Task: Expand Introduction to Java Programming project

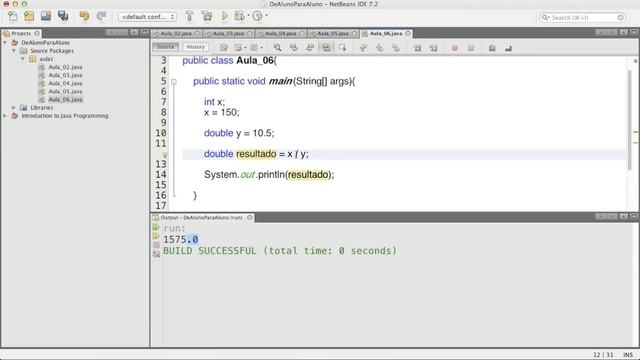Action: pyautogui.click(x=5, y=116)
